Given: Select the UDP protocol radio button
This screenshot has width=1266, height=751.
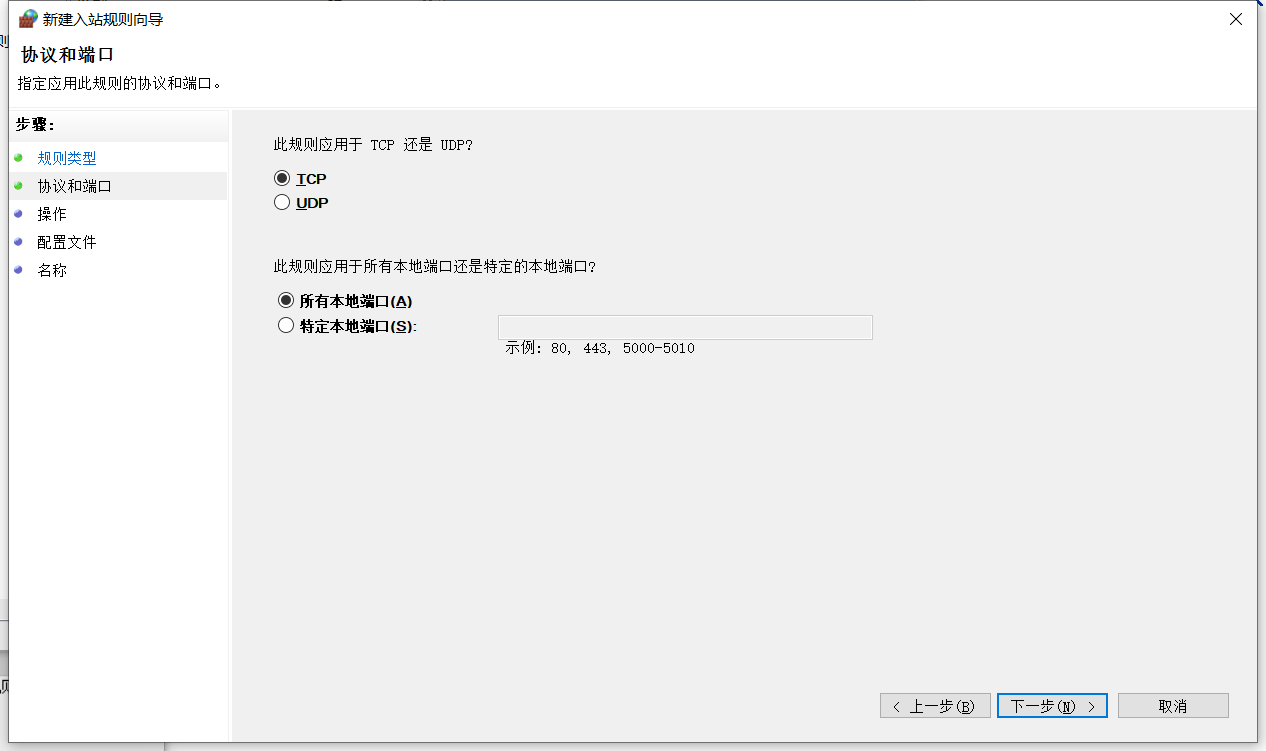Looking at the screenshot, I should pyautogui.click(x=282, y=202).
